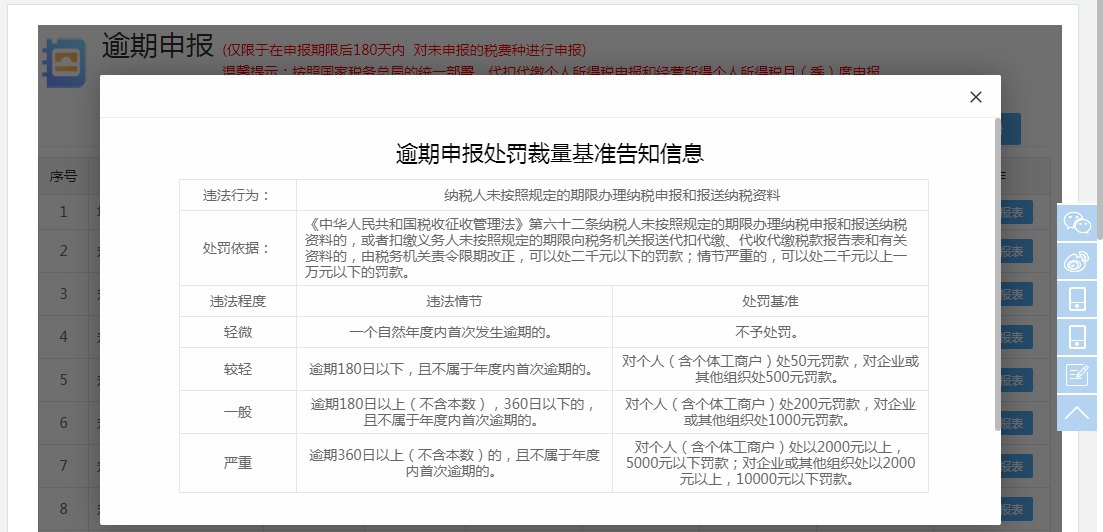
Task: Click the upper mobile phone sidebar icon
Action: [1077, 299]
